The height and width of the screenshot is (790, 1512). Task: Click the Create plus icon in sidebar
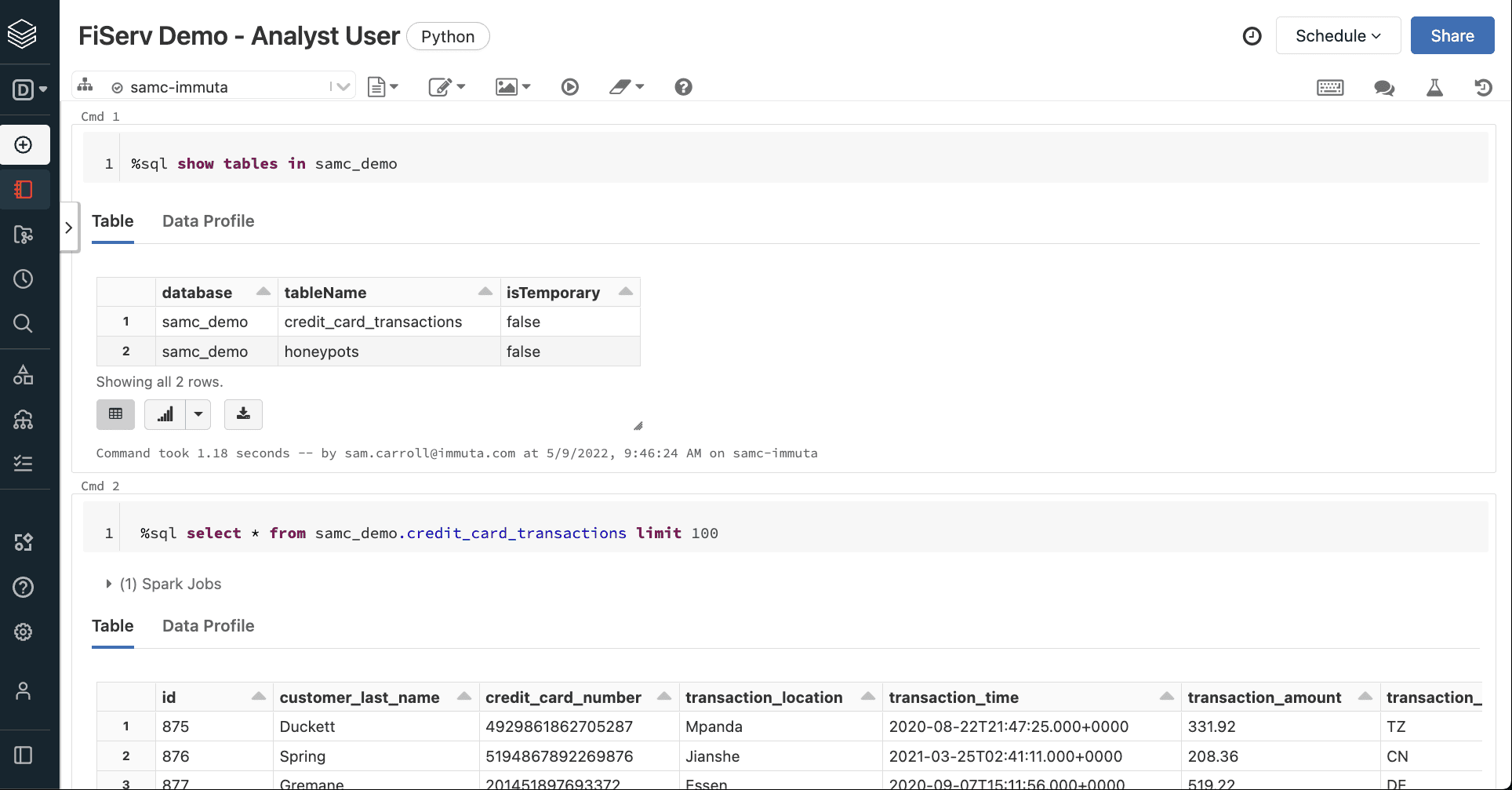click(24, 145)
